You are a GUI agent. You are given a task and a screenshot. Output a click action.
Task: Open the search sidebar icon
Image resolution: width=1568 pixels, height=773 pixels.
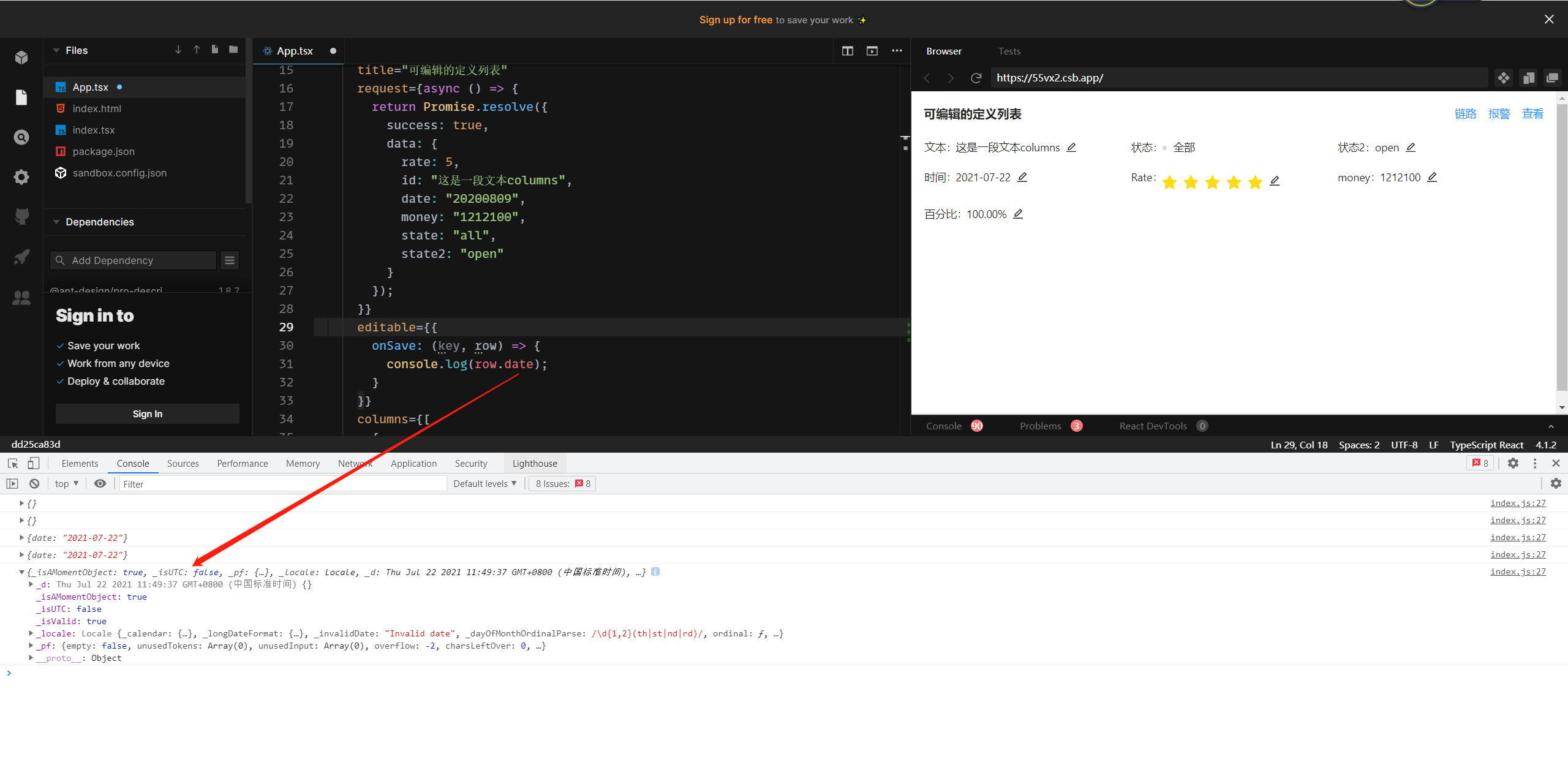(x=21, y=137)
